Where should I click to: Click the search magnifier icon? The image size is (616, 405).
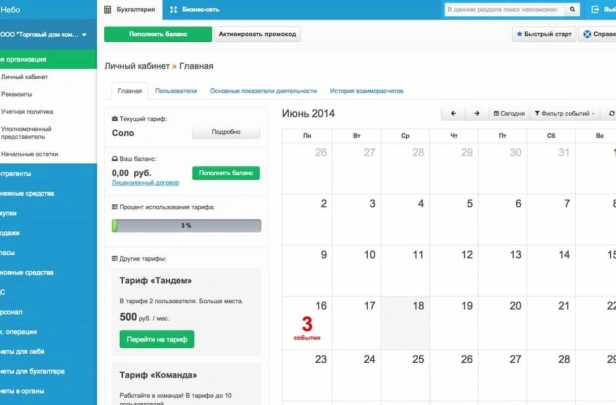click(x=572, y=9)
